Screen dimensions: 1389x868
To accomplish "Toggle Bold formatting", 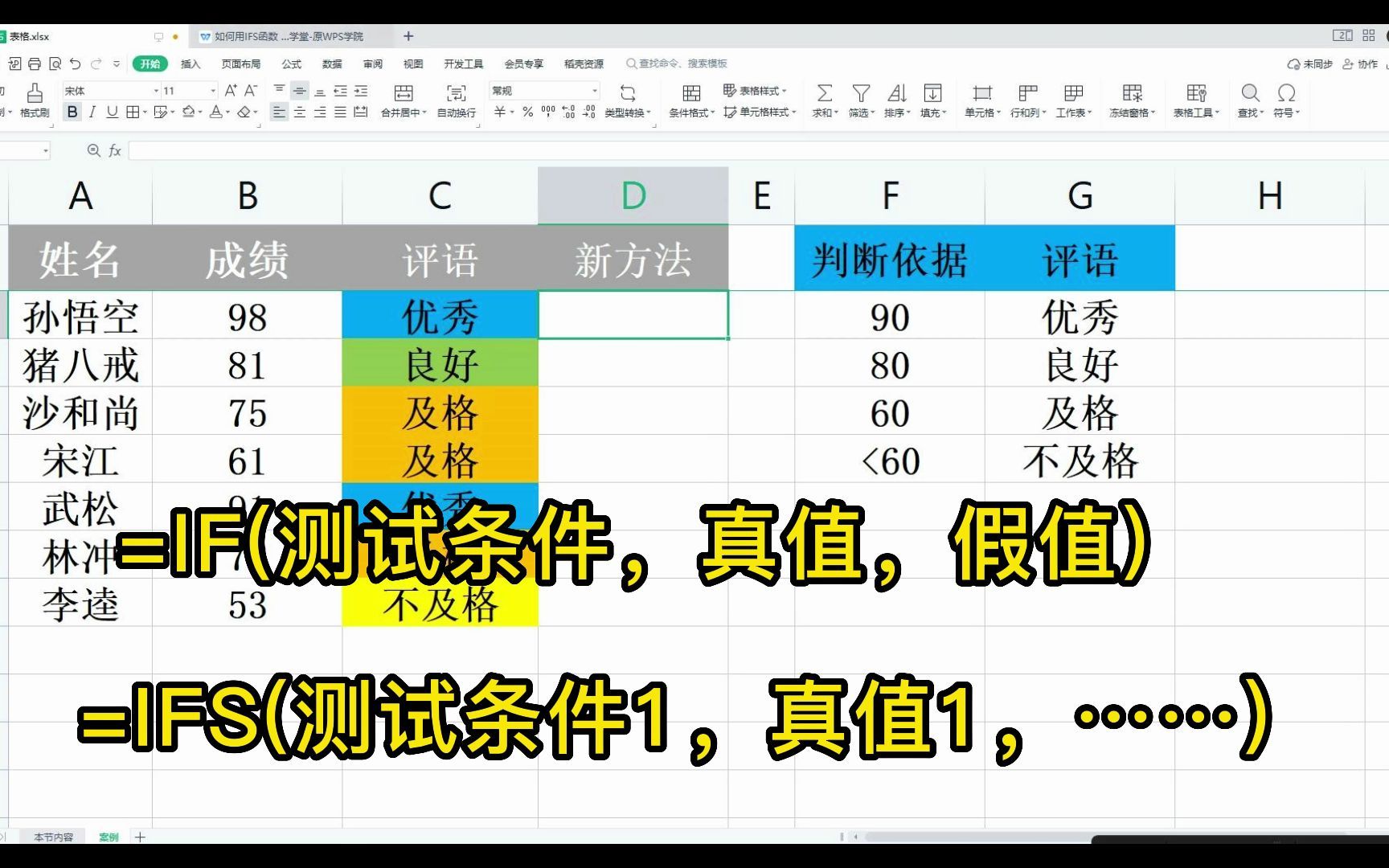I will pyautogui.click(x=72, y=112).
